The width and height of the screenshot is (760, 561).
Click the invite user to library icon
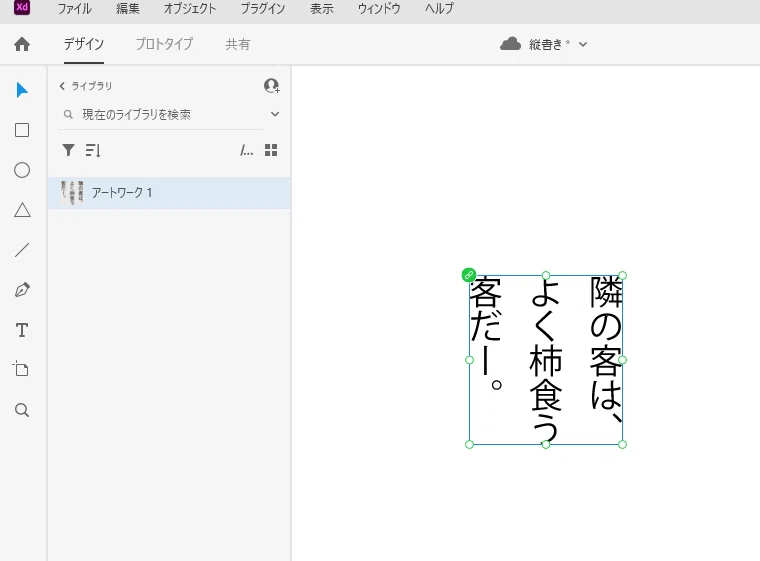click(271, 86)
